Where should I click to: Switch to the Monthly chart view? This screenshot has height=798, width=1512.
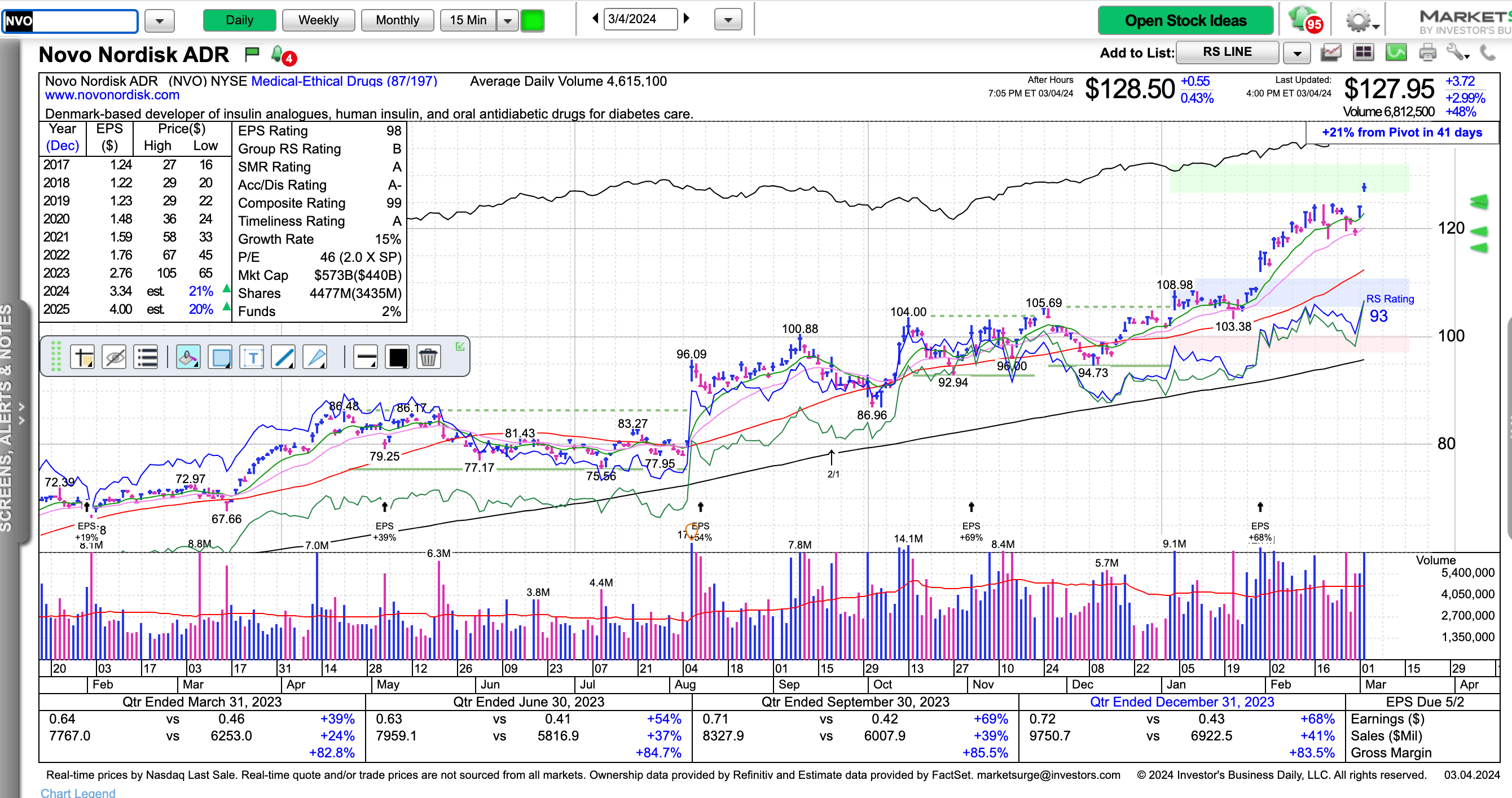397,20
